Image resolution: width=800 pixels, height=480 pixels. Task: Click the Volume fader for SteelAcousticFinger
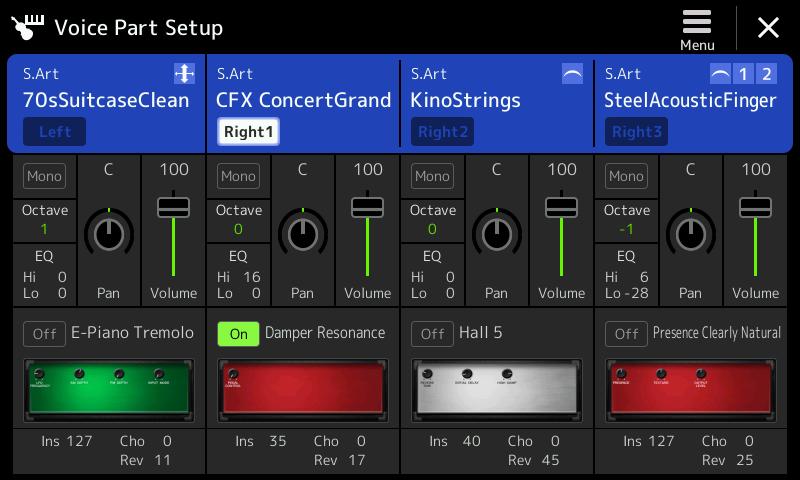pyautogui.click(x=755, y=208)
